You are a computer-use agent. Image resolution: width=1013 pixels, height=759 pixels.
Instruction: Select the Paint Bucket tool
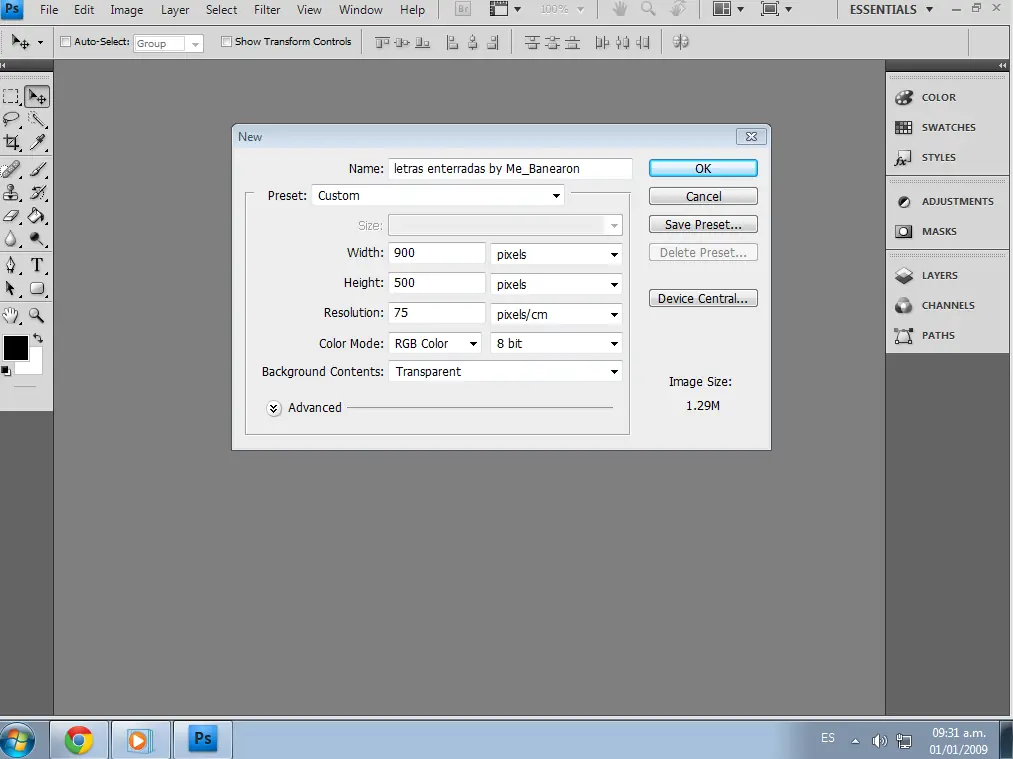click(x=37, y=216)
